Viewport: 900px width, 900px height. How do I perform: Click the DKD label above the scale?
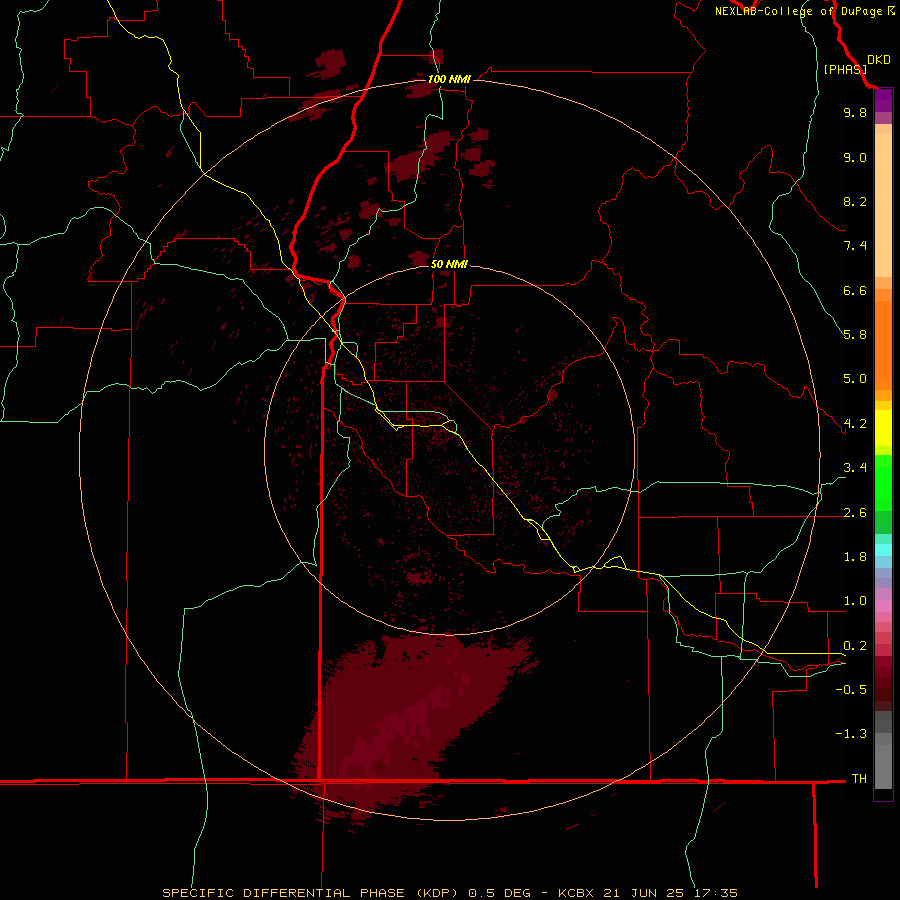click(879, 60)
